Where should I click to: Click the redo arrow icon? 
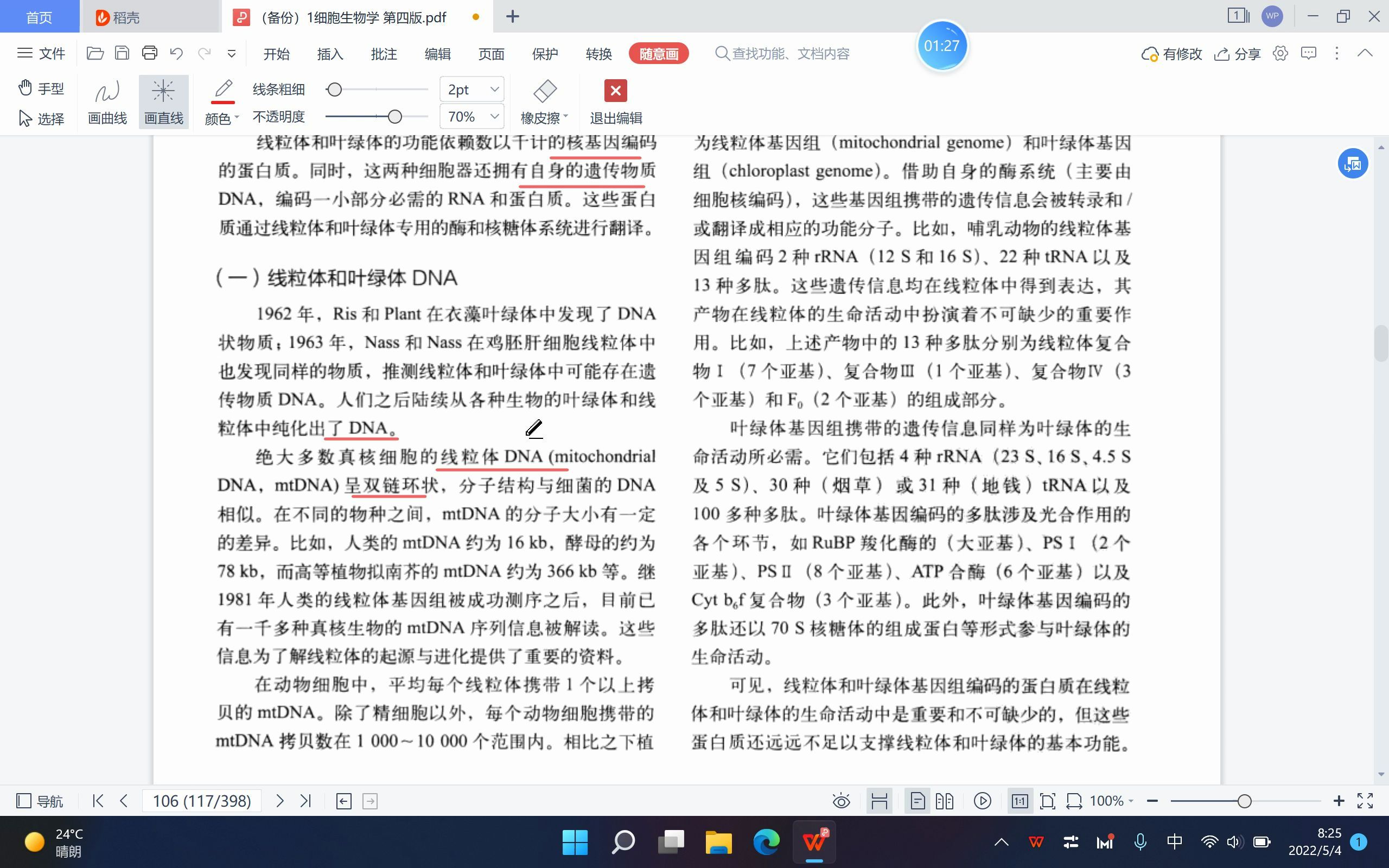(205, 53)
